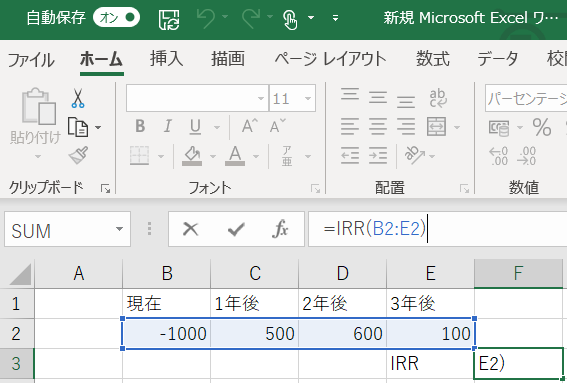Open the Font Color dropdown arrow
567x383 pixels.
click(x=256, y=156)
